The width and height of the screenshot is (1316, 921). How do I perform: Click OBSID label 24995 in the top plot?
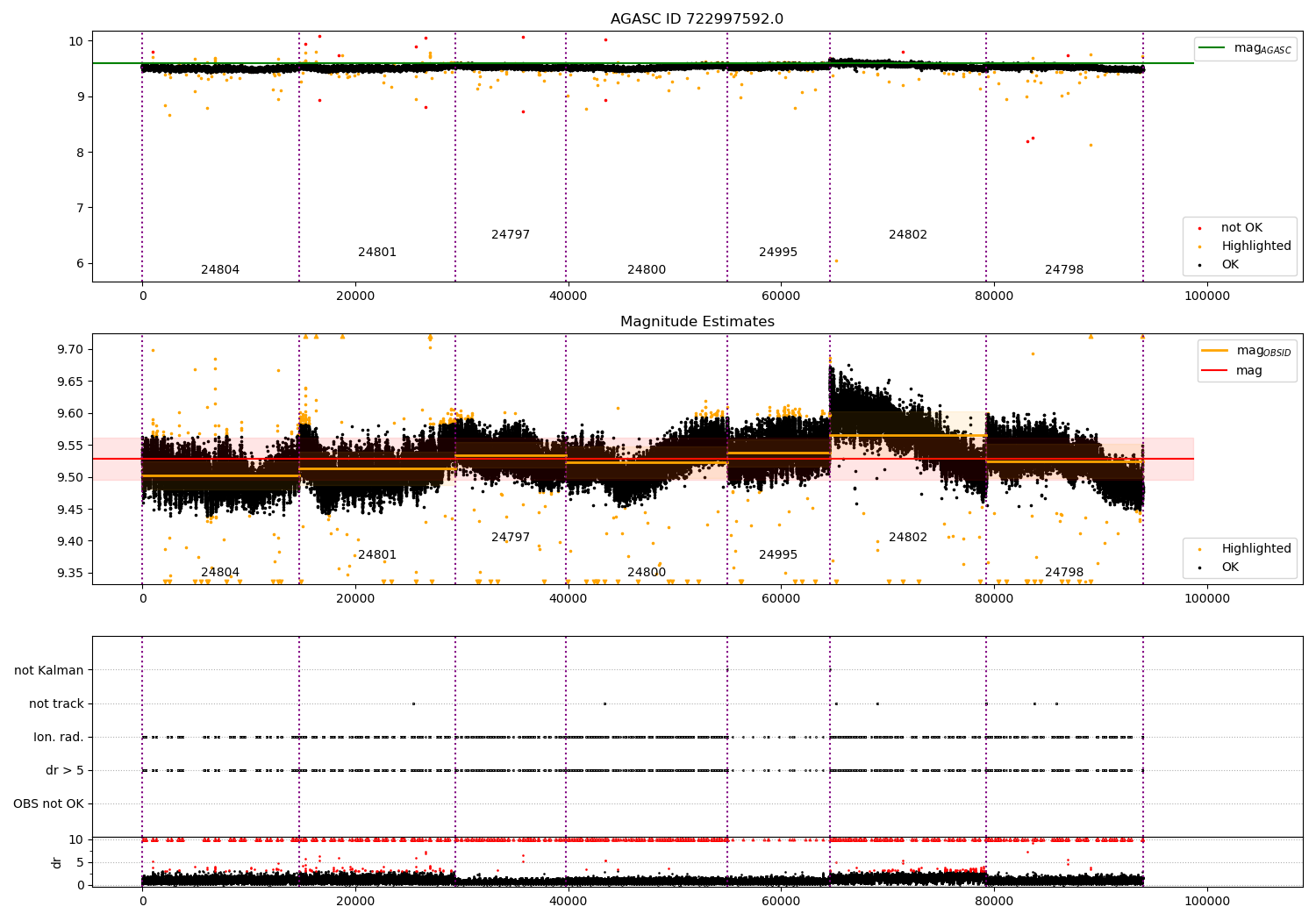click(778, 253)
